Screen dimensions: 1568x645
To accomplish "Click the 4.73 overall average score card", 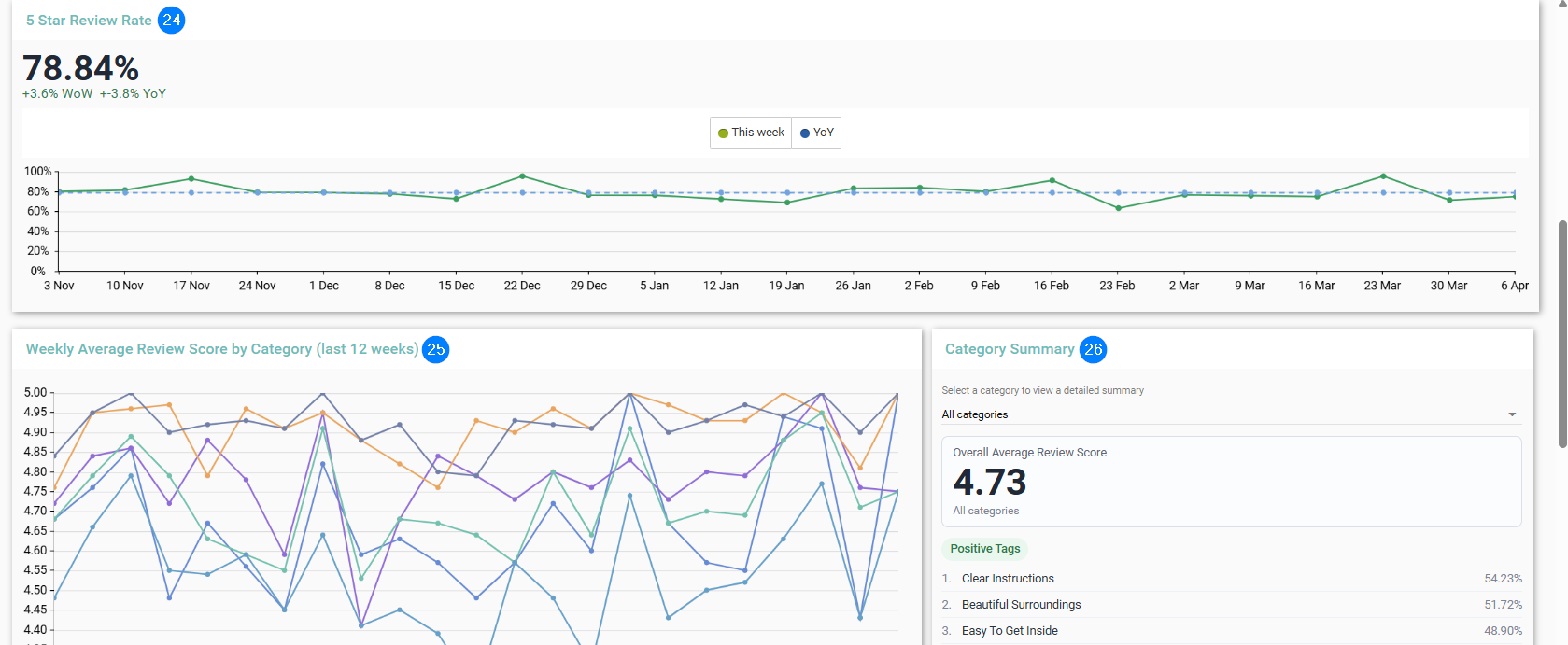I will point(1231,482).
